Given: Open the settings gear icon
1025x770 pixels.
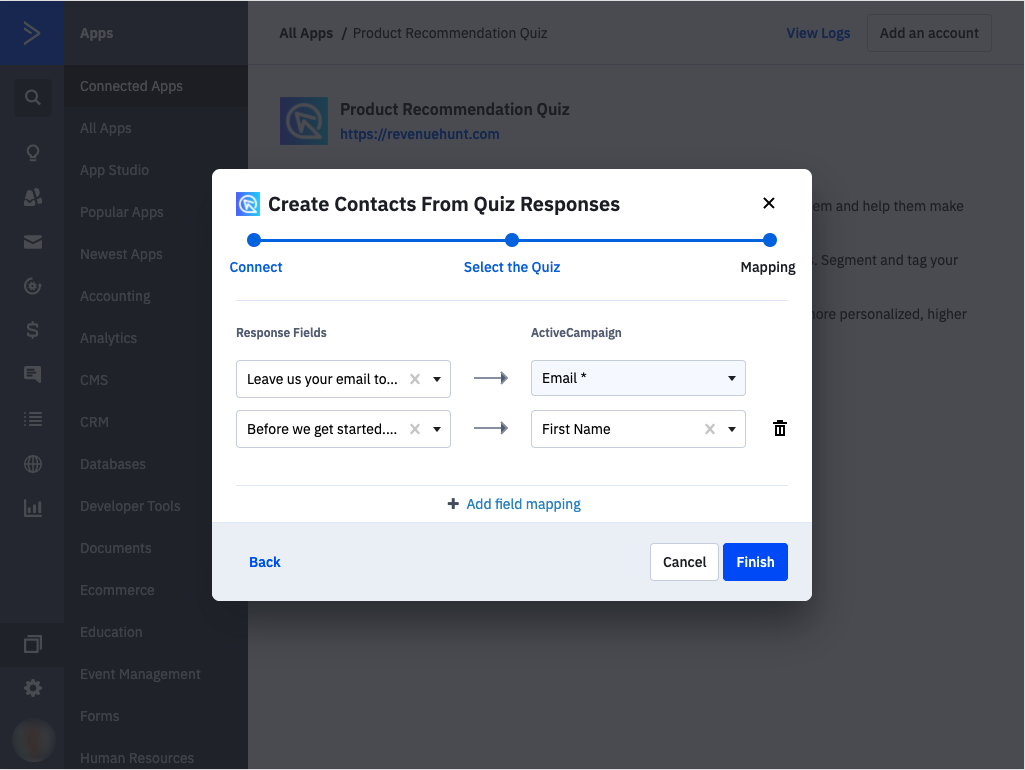Looking at the screenshot, I should pos(33,688).
